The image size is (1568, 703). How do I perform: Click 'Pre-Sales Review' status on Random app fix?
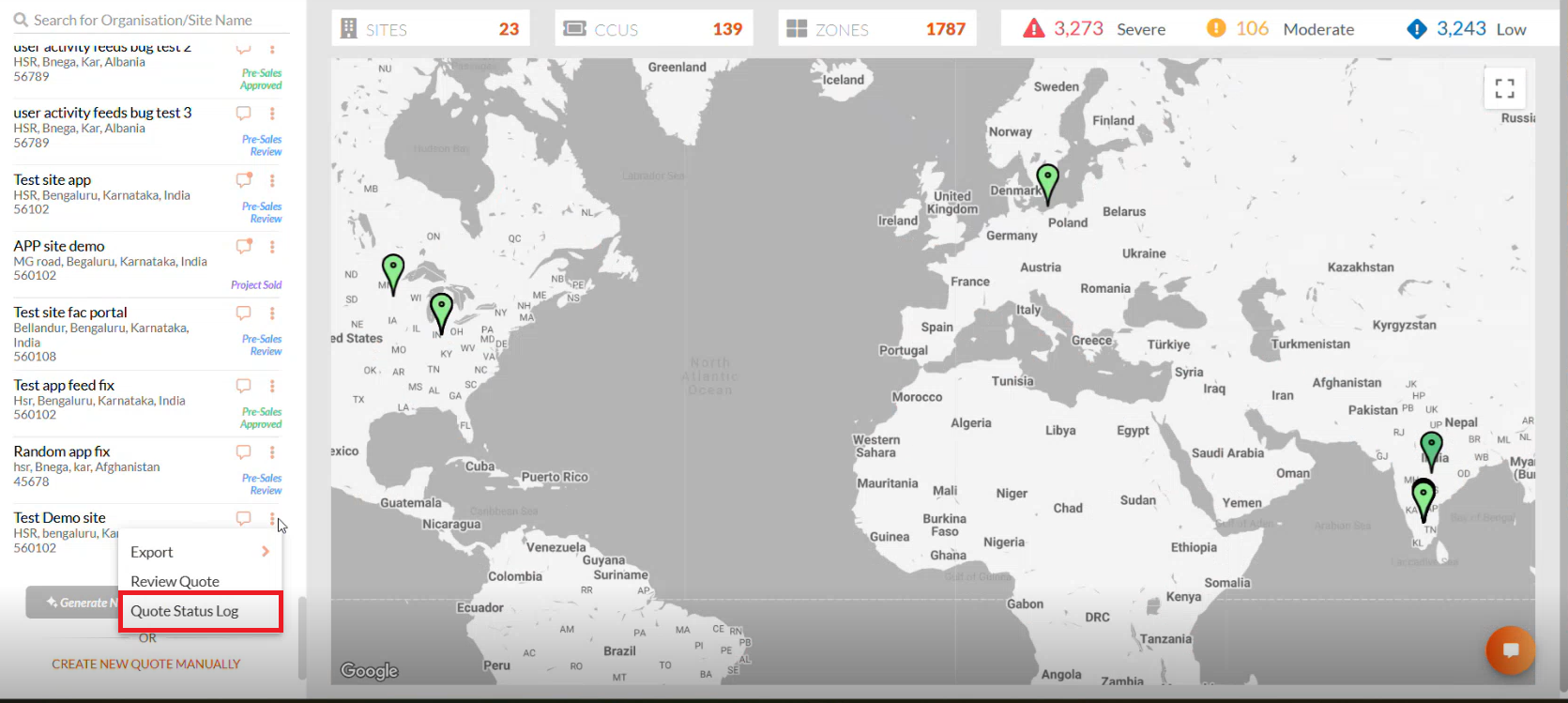coord(262,484)
